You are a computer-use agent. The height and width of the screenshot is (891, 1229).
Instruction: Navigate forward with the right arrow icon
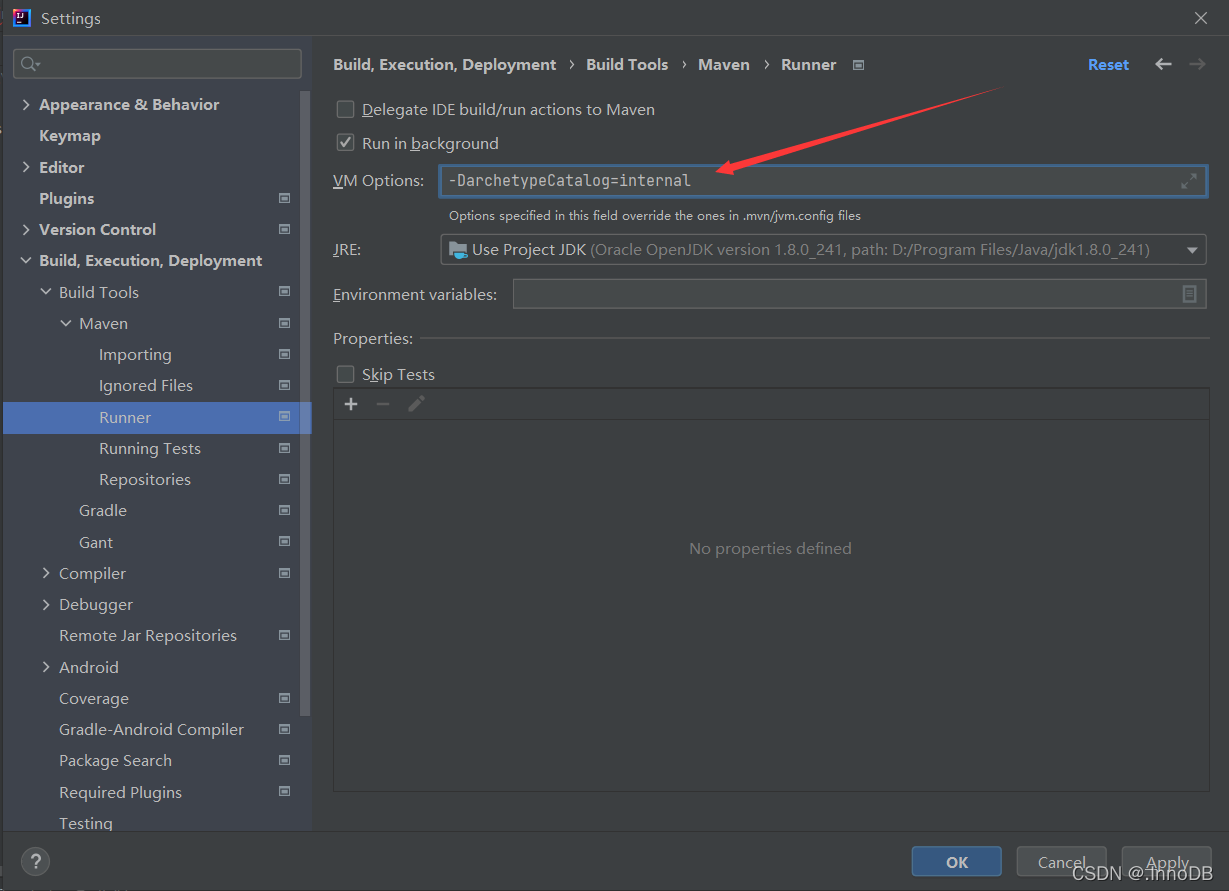(1197, 64)
